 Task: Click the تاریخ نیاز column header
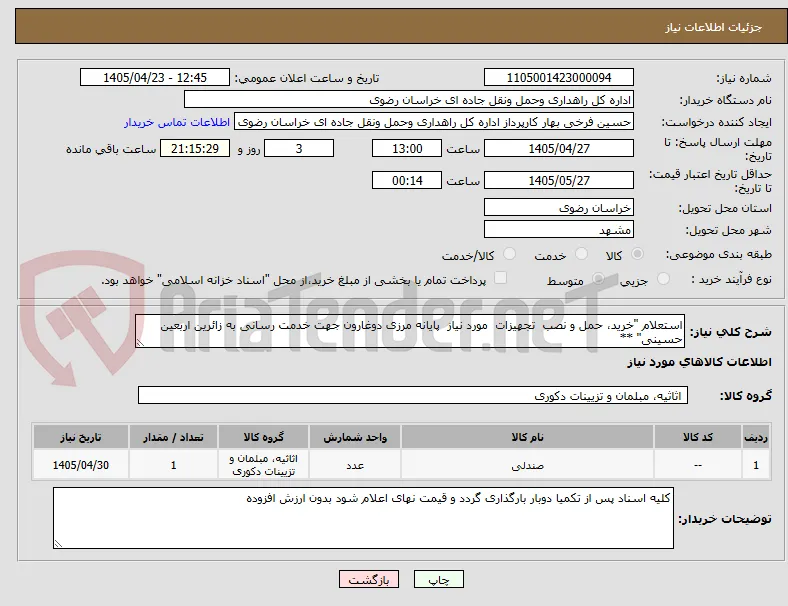tap(81, 437)
